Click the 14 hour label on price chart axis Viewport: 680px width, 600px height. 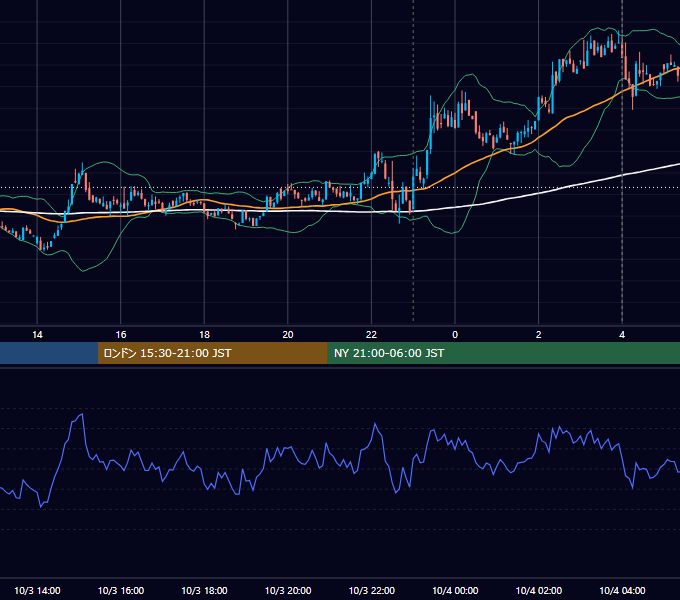(37, 335)
